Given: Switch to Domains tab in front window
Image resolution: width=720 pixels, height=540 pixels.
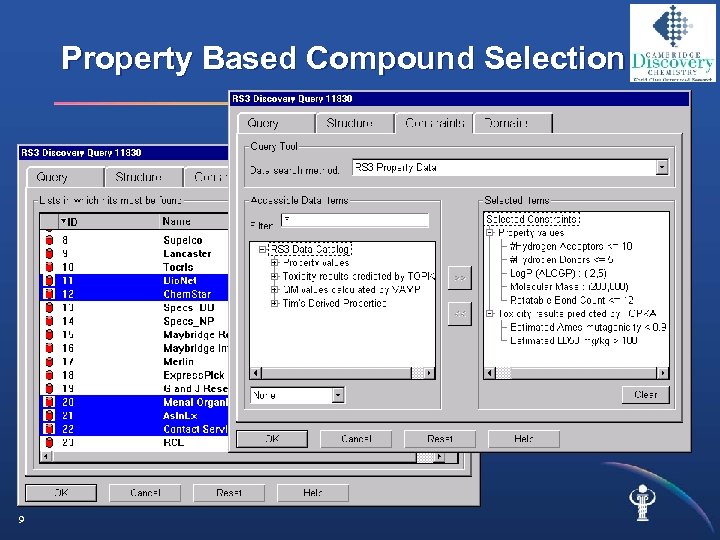Looking at the screenshot, I should 513,123.
